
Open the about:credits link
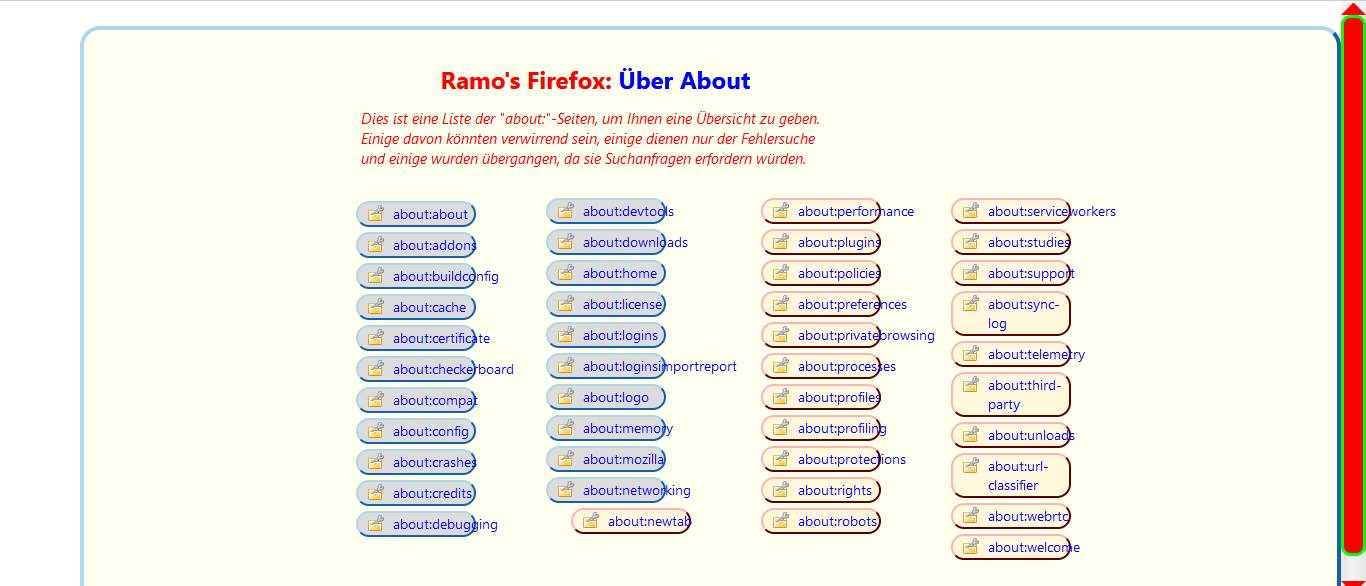click(x=432, y=494)
